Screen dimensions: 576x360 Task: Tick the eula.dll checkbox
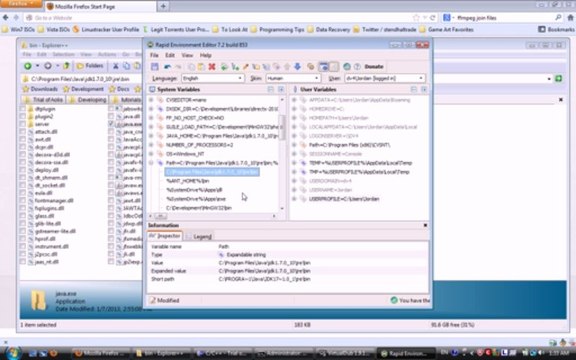tap(23, 193)
